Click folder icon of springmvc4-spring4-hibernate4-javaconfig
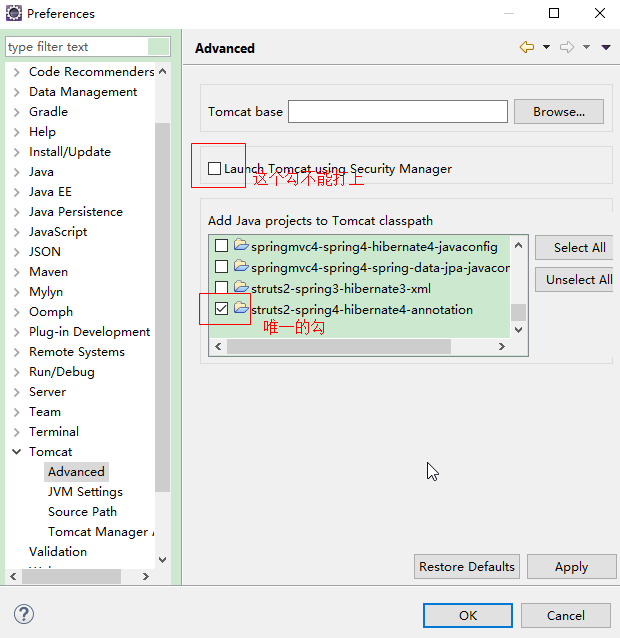The image size is (620, 638). pos(241,245)
